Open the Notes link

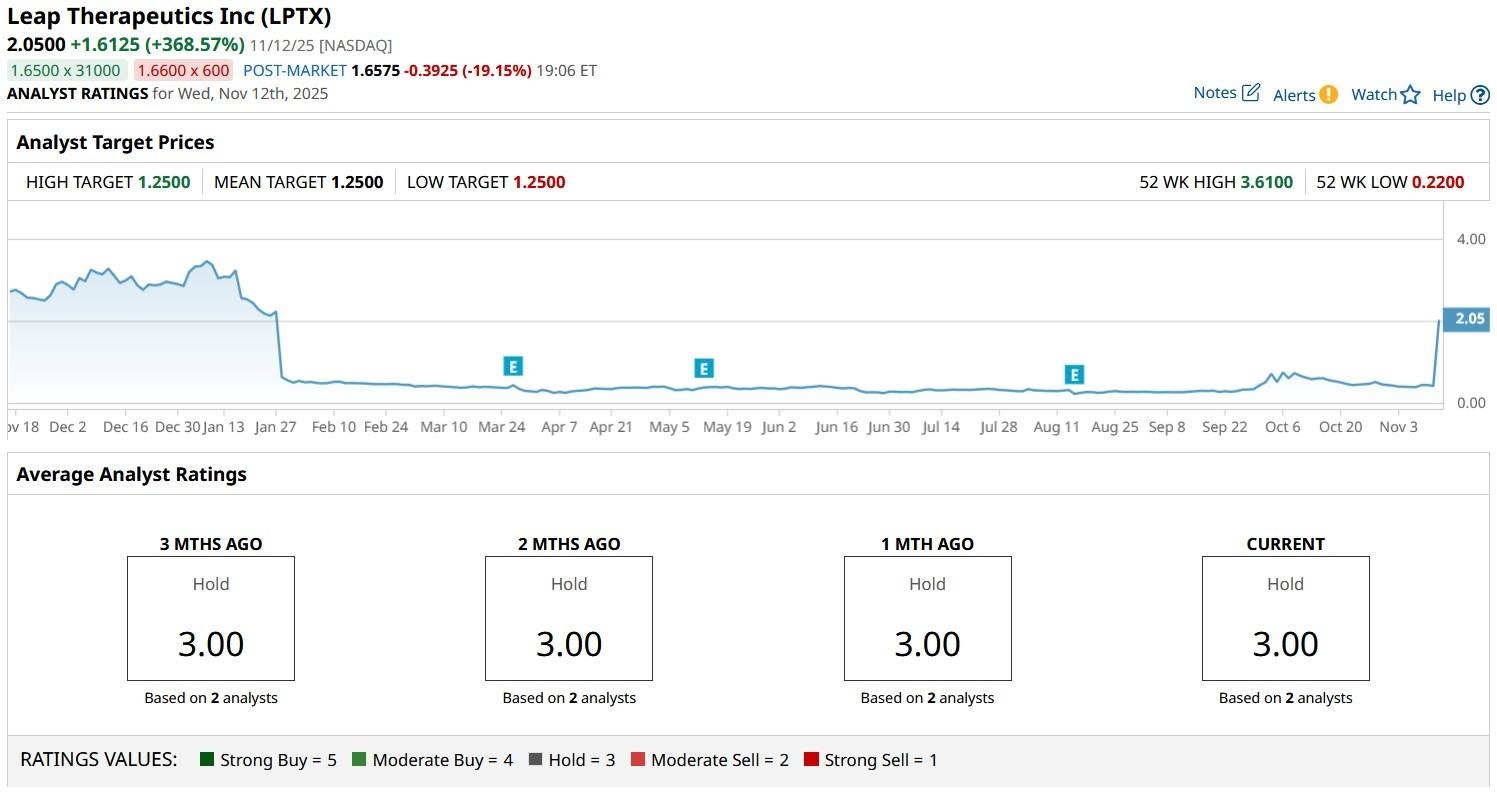(1215, 93)
